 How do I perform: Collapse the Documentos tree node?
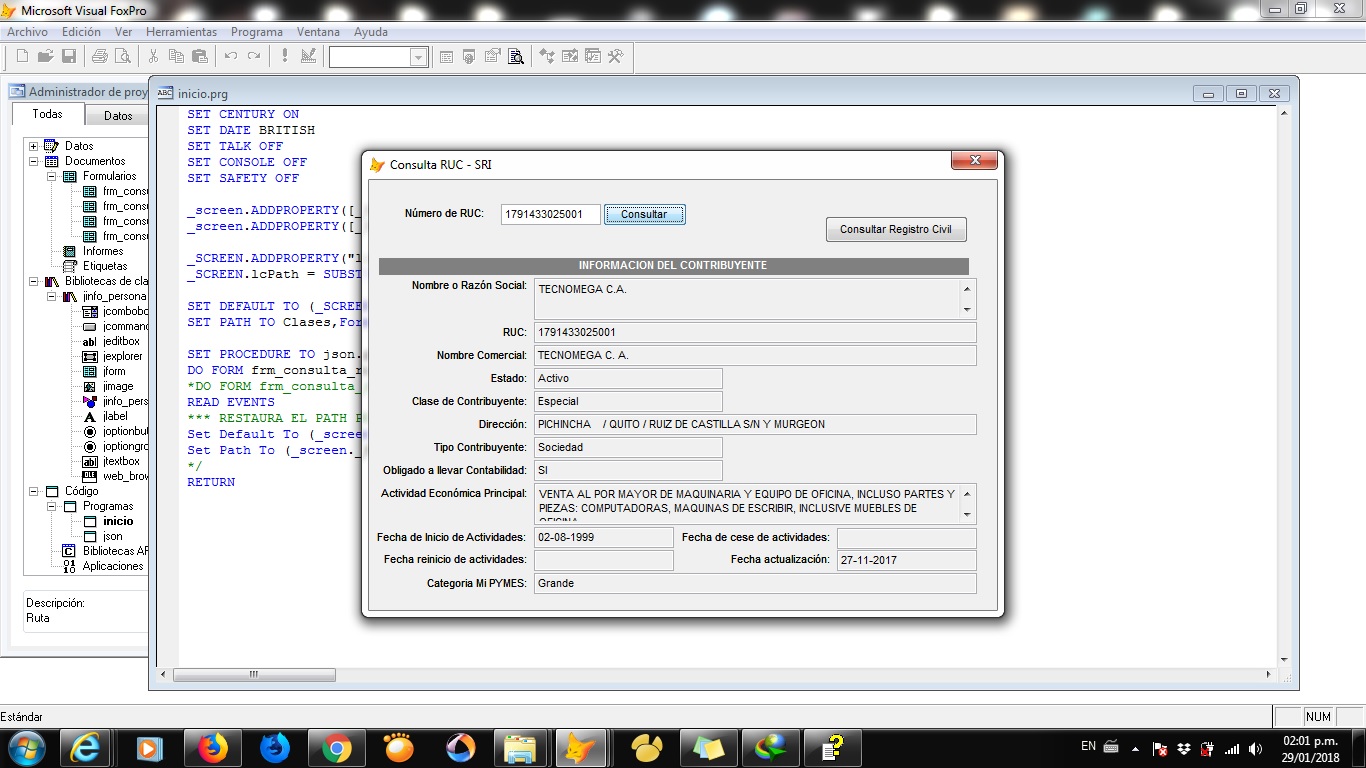(33, 161)
